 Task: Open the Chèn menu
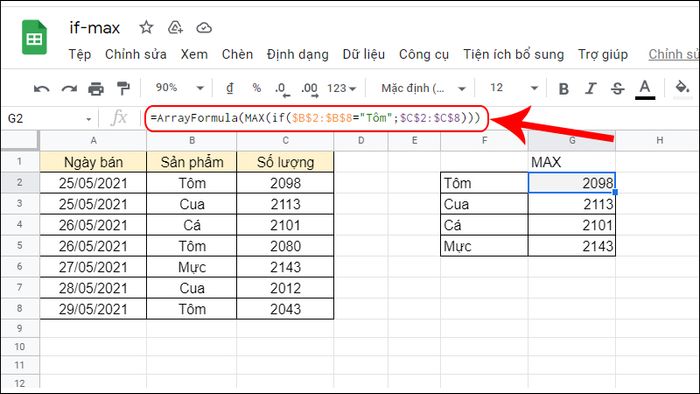coord(238,54)
